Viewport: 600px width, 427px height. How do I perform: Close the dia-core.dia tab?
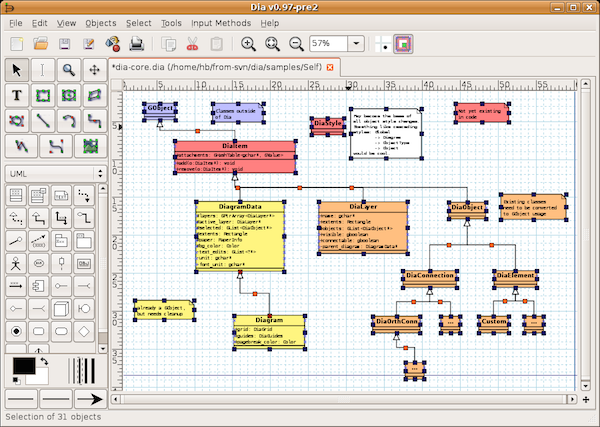click(330, 67)
